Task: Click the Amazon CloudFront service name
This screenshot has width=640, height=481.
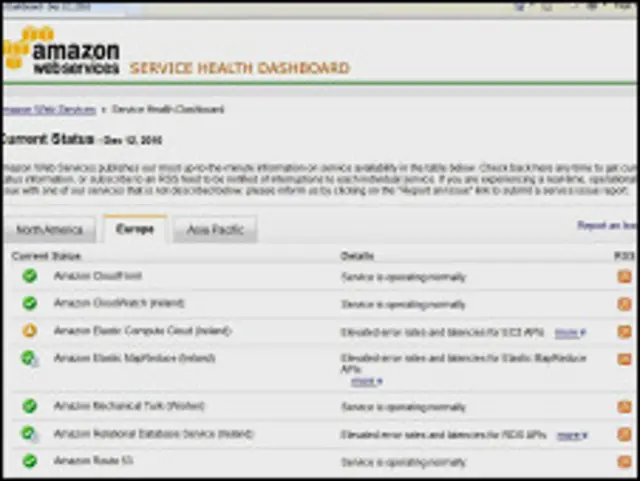Action: [x=98, y=276]
